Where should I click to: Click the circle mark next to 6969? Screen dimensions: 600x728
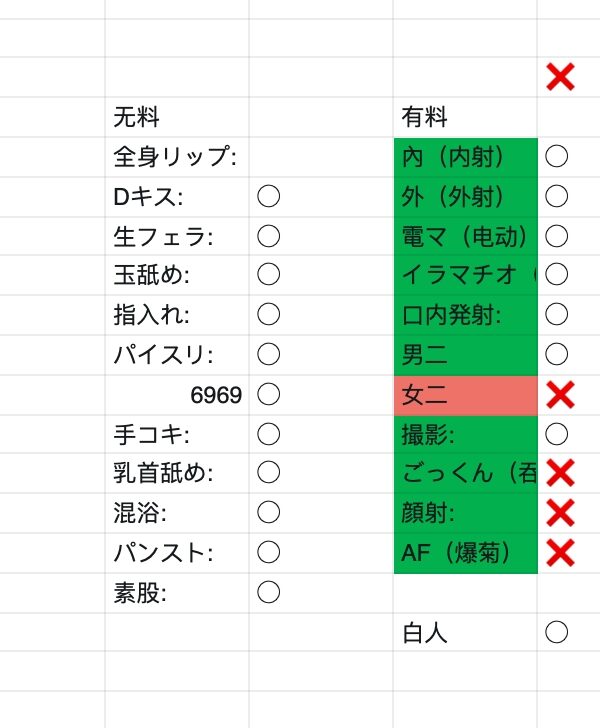click(x=268, y=394)
